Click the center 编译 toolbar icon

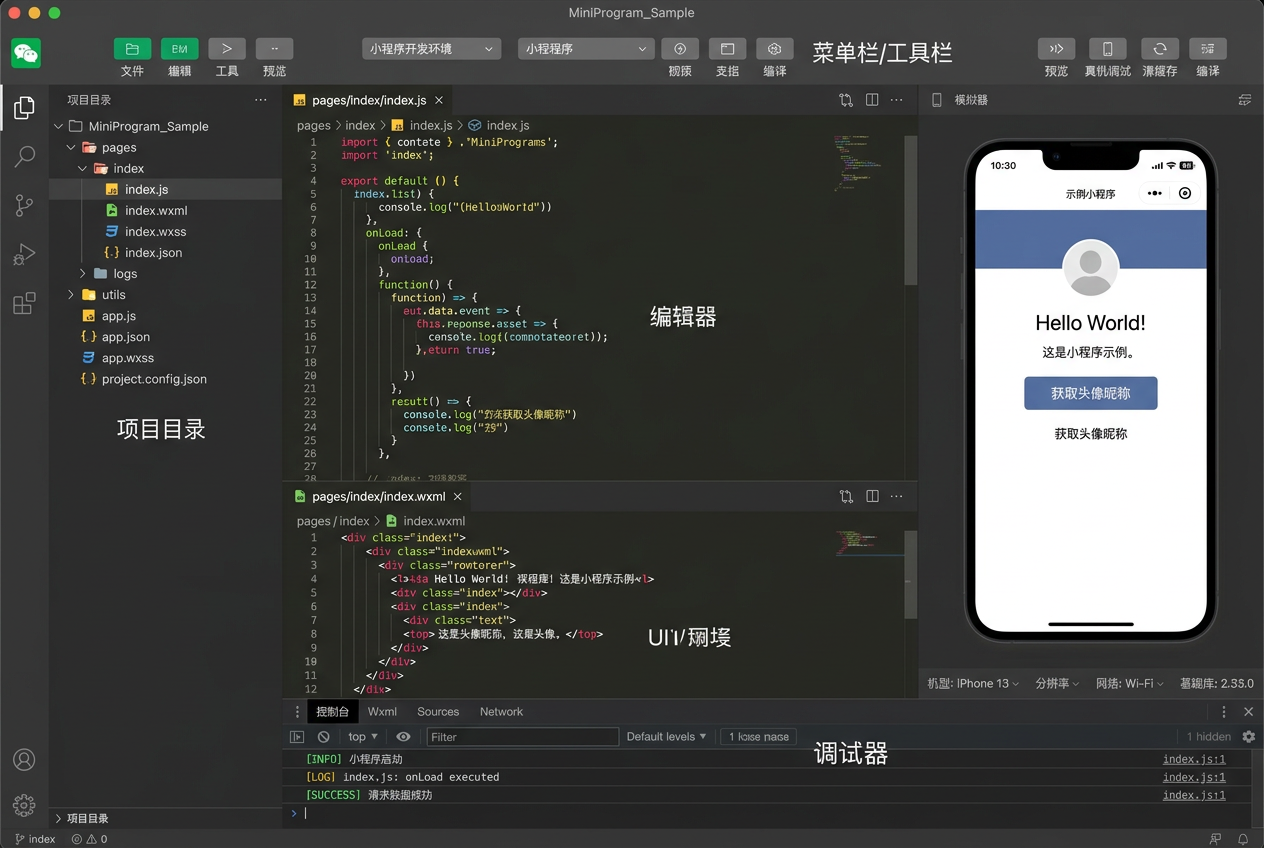tap(774, 49)
